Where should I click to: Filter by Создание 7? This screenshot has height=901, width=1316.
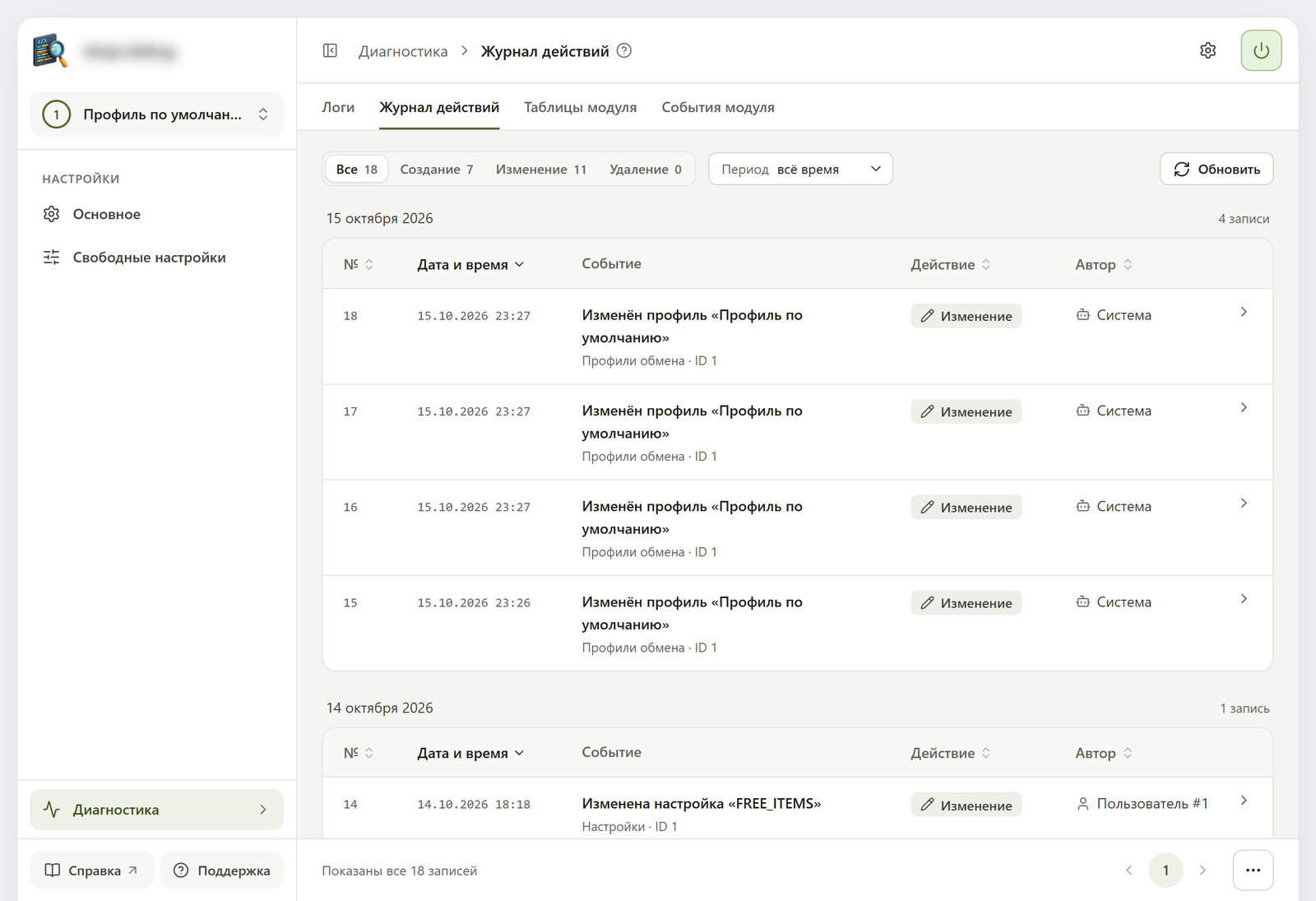(437, 170)
